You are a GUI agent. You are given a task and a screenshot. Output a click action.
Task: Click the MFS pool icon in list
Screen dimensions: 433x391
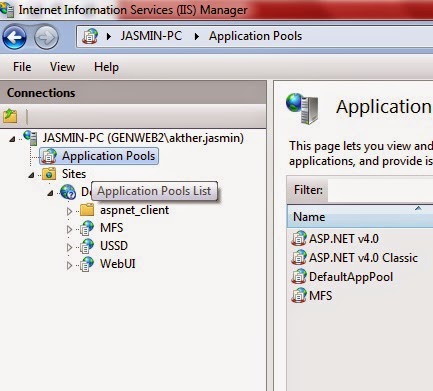pos(299,295)
